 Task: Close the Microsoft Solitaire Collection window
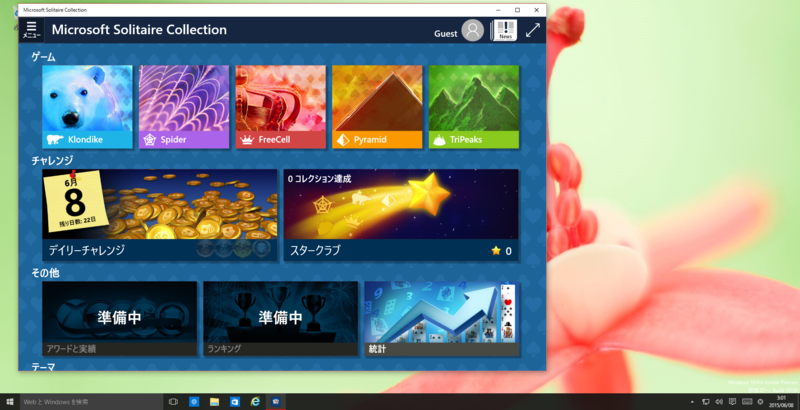click(536, 10)
